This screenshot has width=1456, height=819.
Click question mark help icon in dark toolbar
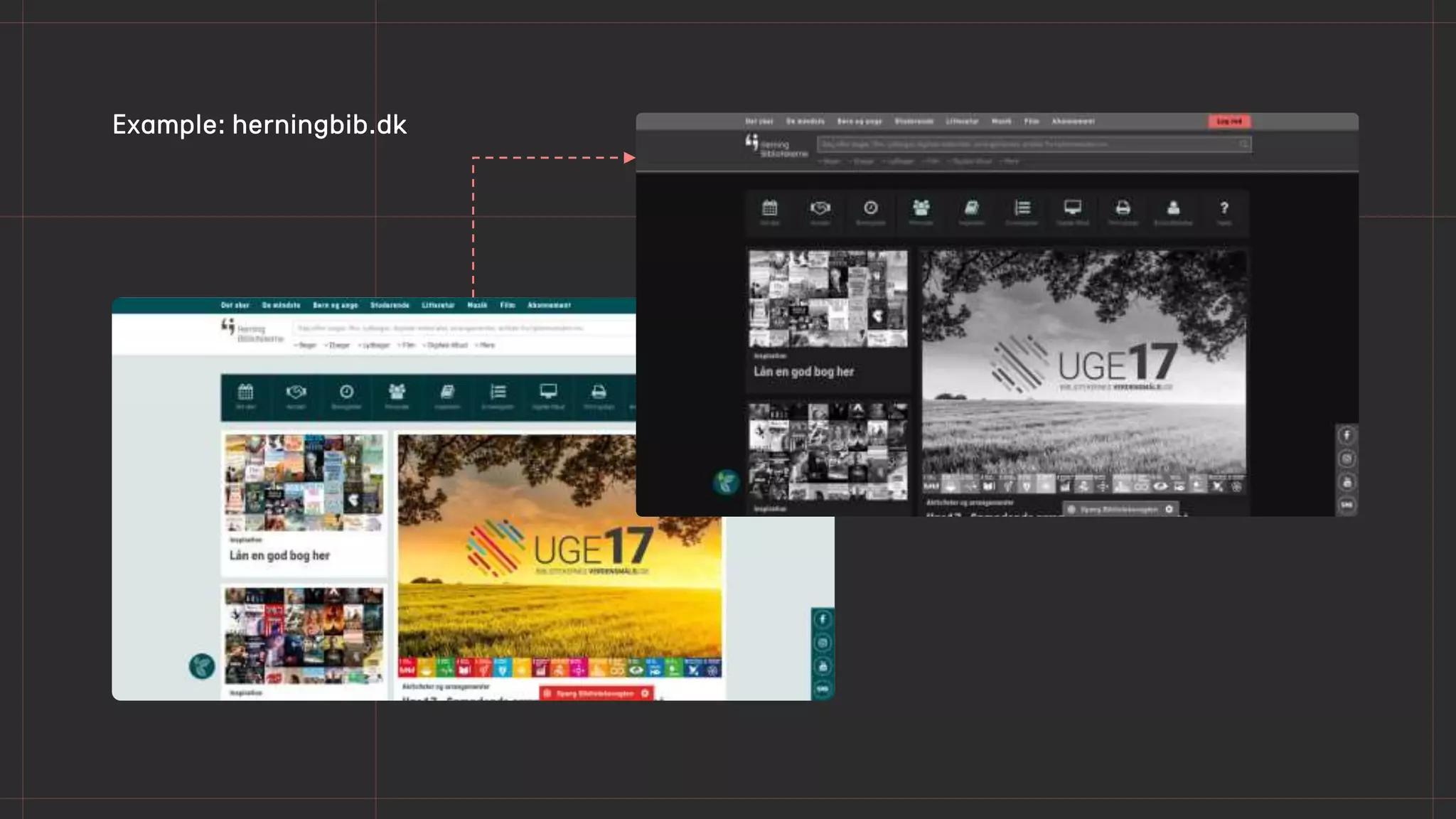click(x=1224, y=208)
